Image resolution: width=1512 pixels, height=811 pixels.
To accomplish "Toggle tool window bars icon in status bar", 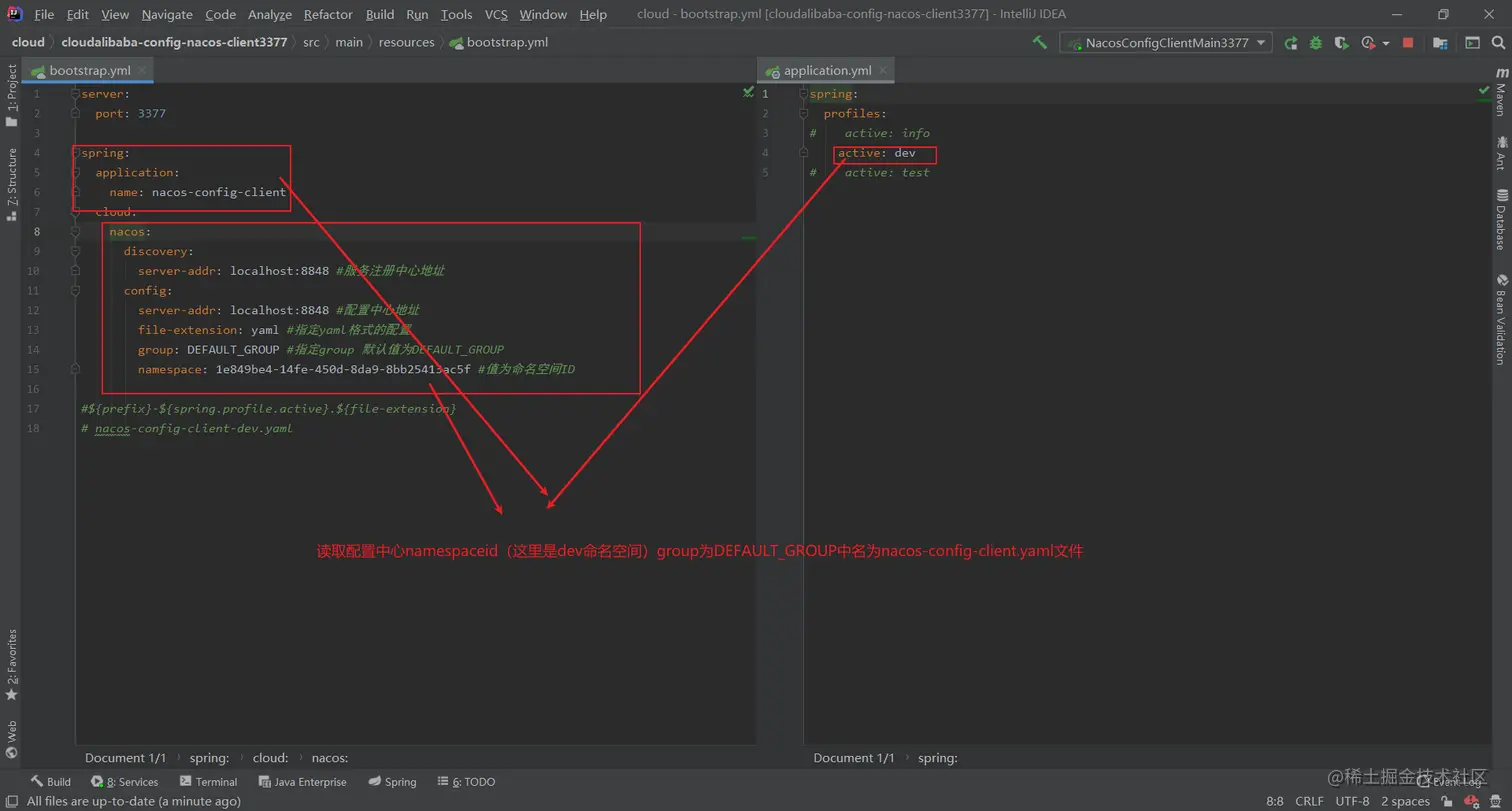I will pyautogui.click(x=11, y=801).
